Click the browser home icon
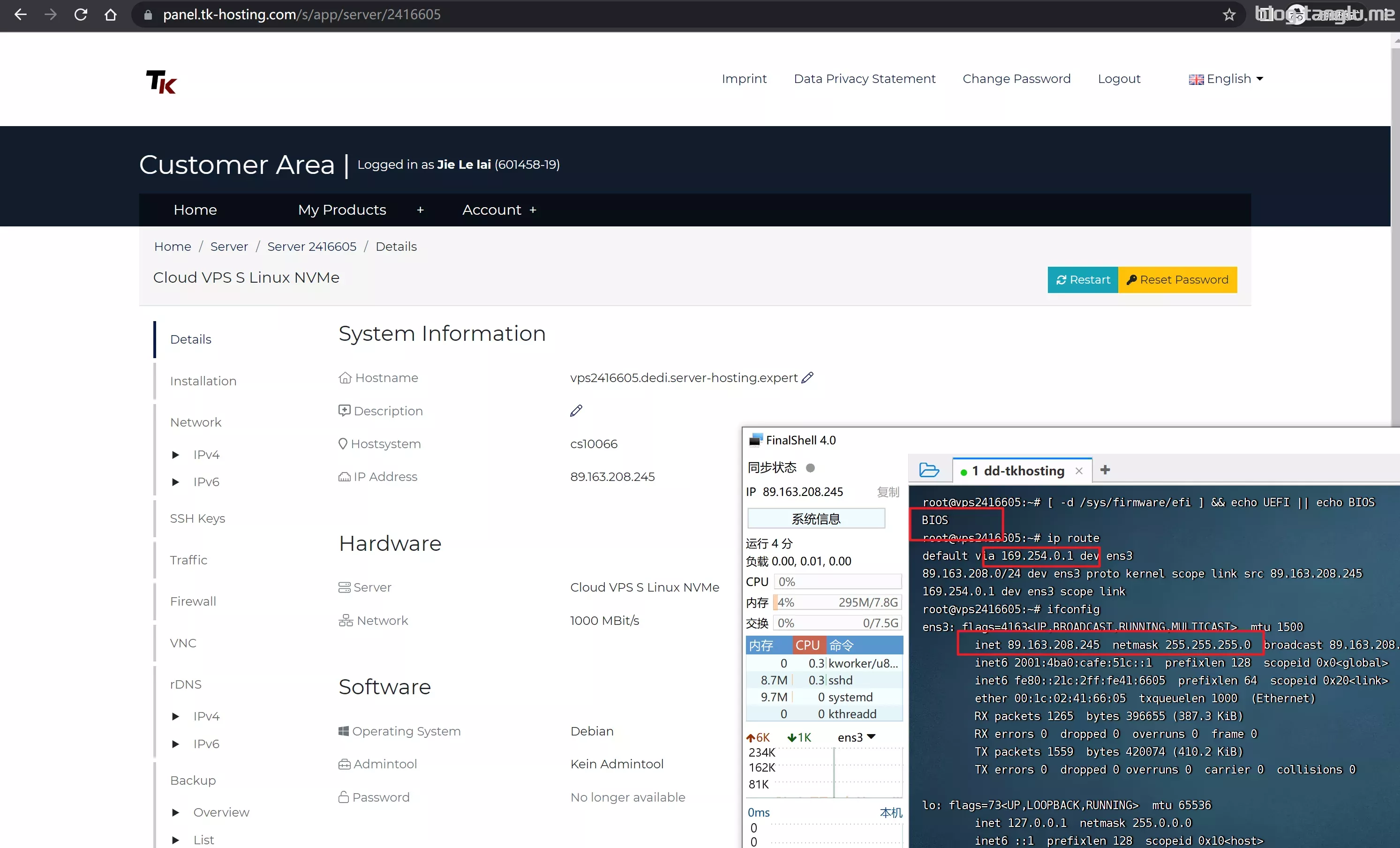 [111, 15]
